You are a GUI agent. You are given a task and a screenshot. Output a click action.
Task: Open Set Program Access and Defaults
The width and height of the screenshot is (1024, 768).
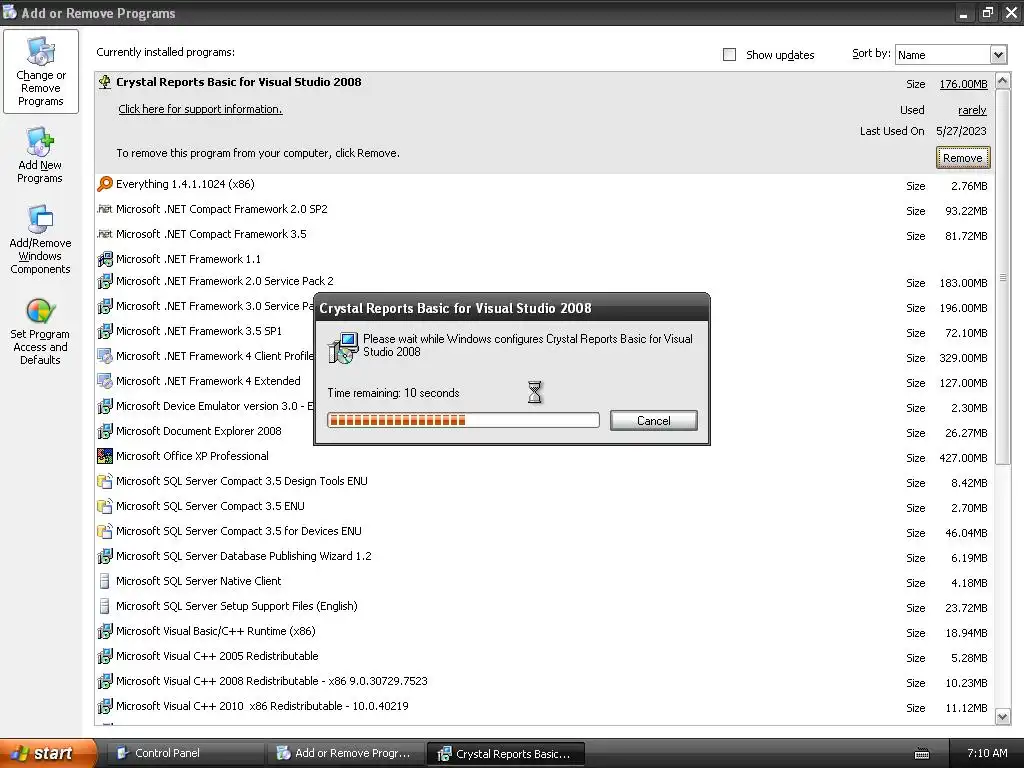click(40, 331)
